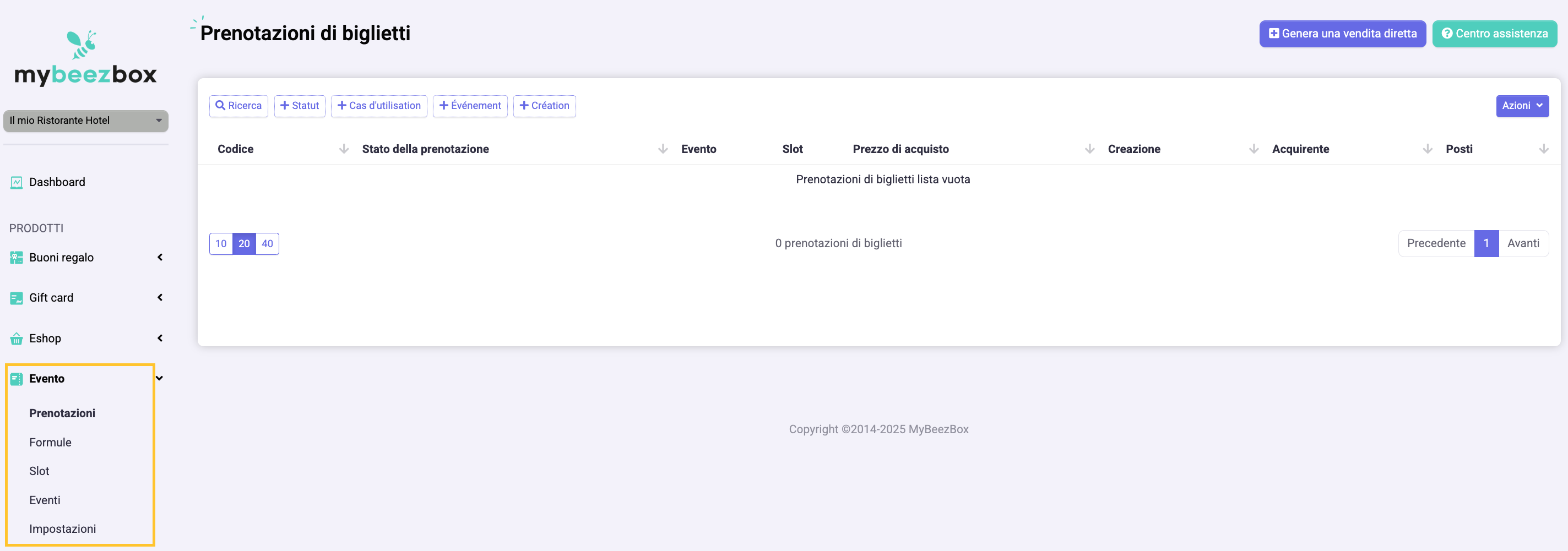The width and height of the screenshot is (1568, 551).
Task: Open the Dashboard menu item
Action: pyautogui.click(x=57, y=182)
